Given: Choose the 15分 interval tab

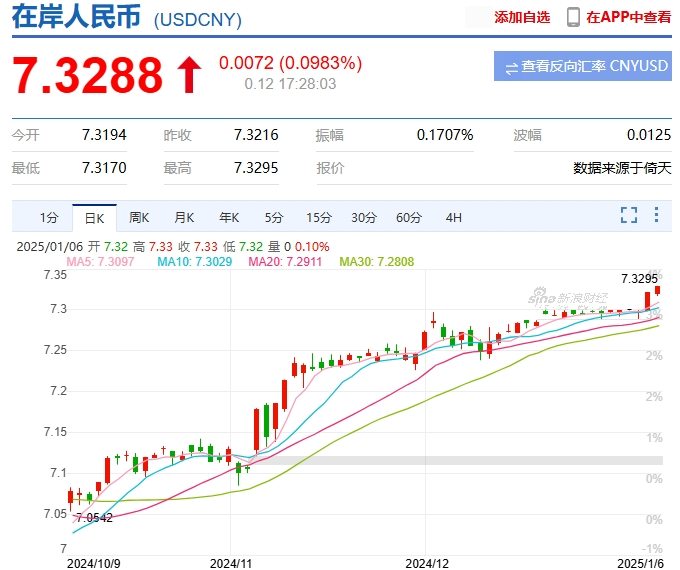Looking at the screenshot, I should pyautogui.click(x=319, y=217).
